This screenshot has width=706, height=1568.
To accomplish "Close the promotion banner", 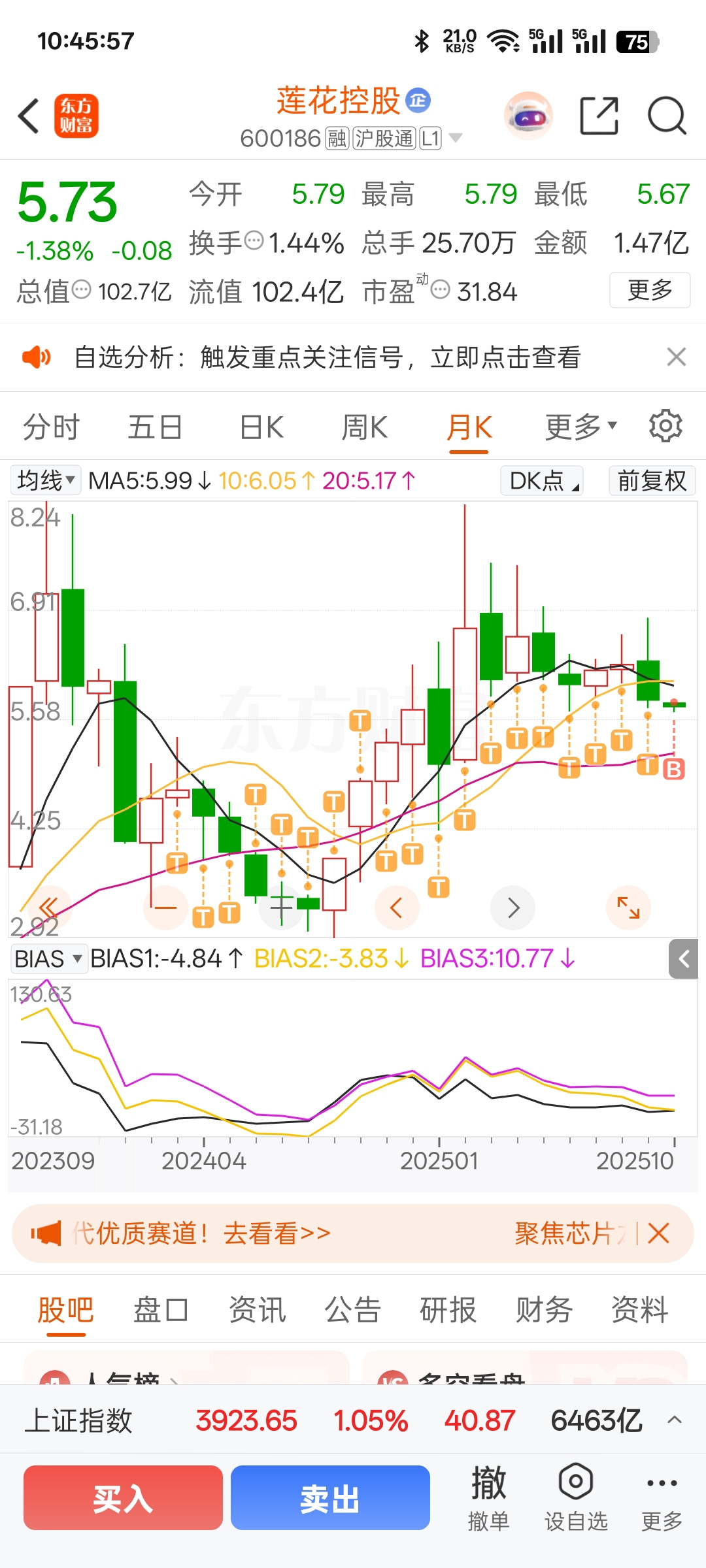I will tap(658, 1233).
